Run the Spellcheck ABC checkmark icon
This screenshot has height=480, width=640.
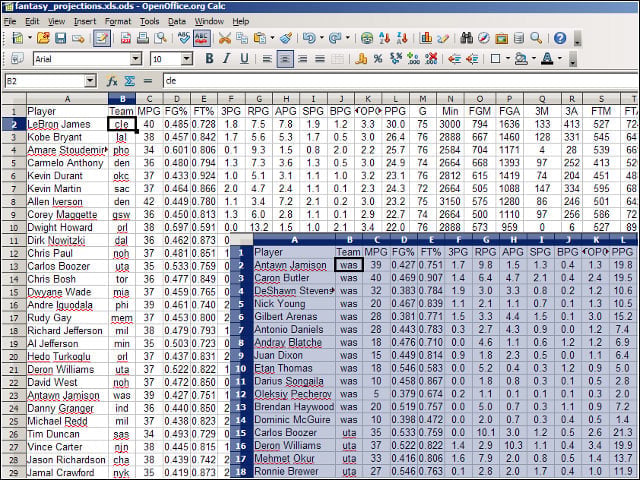184,38
